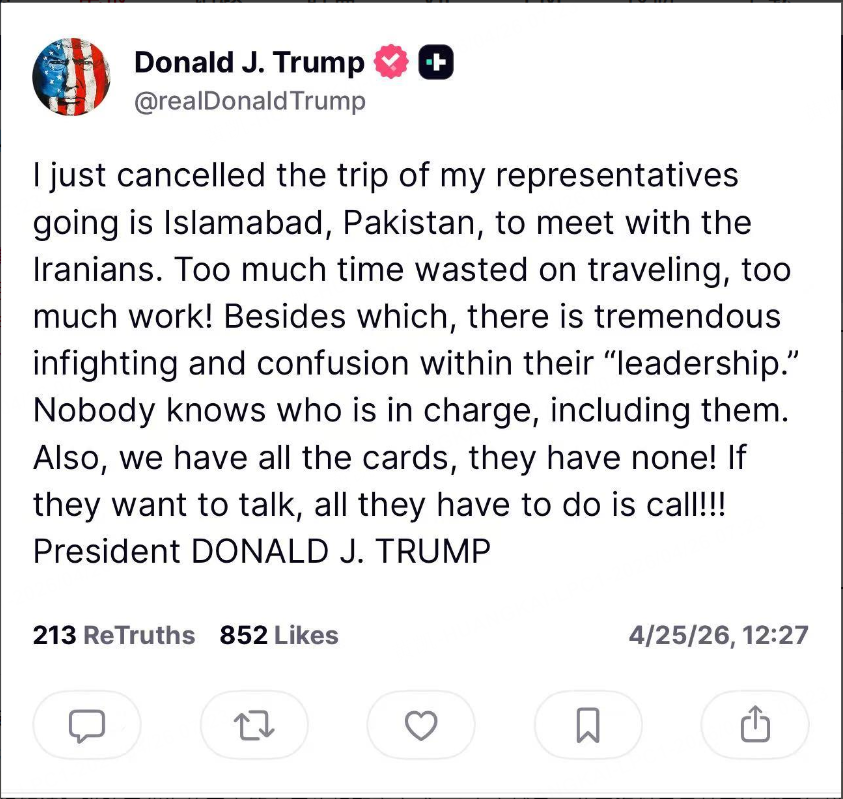The image size is (843, 799).
Task: Click the black plus badge beside the name
Action: pyautogui.click(x=435, y=63)
